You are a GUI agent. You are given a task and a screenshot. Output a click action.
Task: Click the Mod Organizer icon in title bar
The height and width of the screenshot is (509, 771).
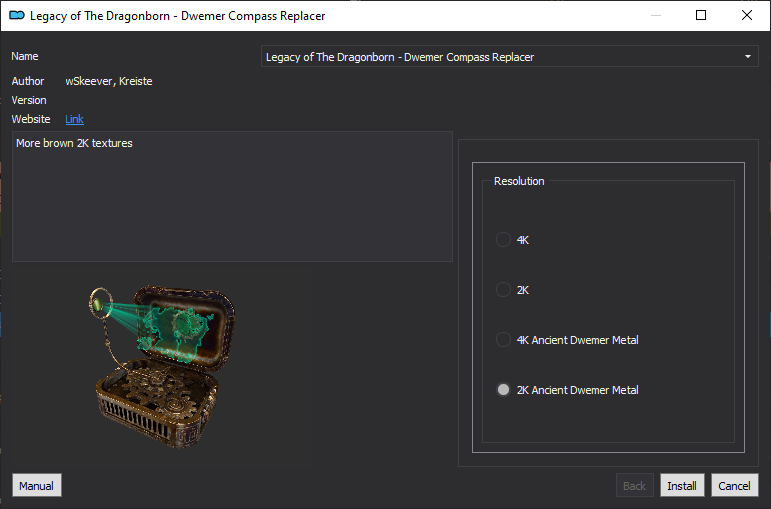pos(17,15)
